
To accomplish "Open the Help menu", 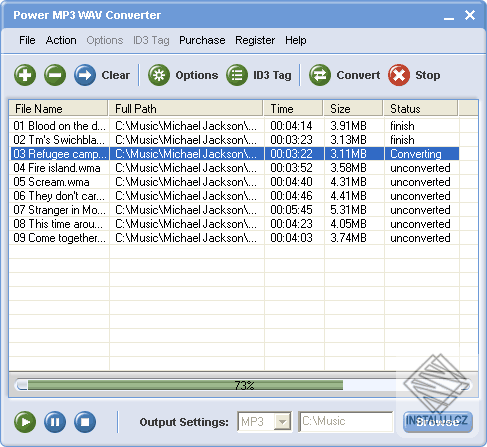I will (x=296, y=40).
